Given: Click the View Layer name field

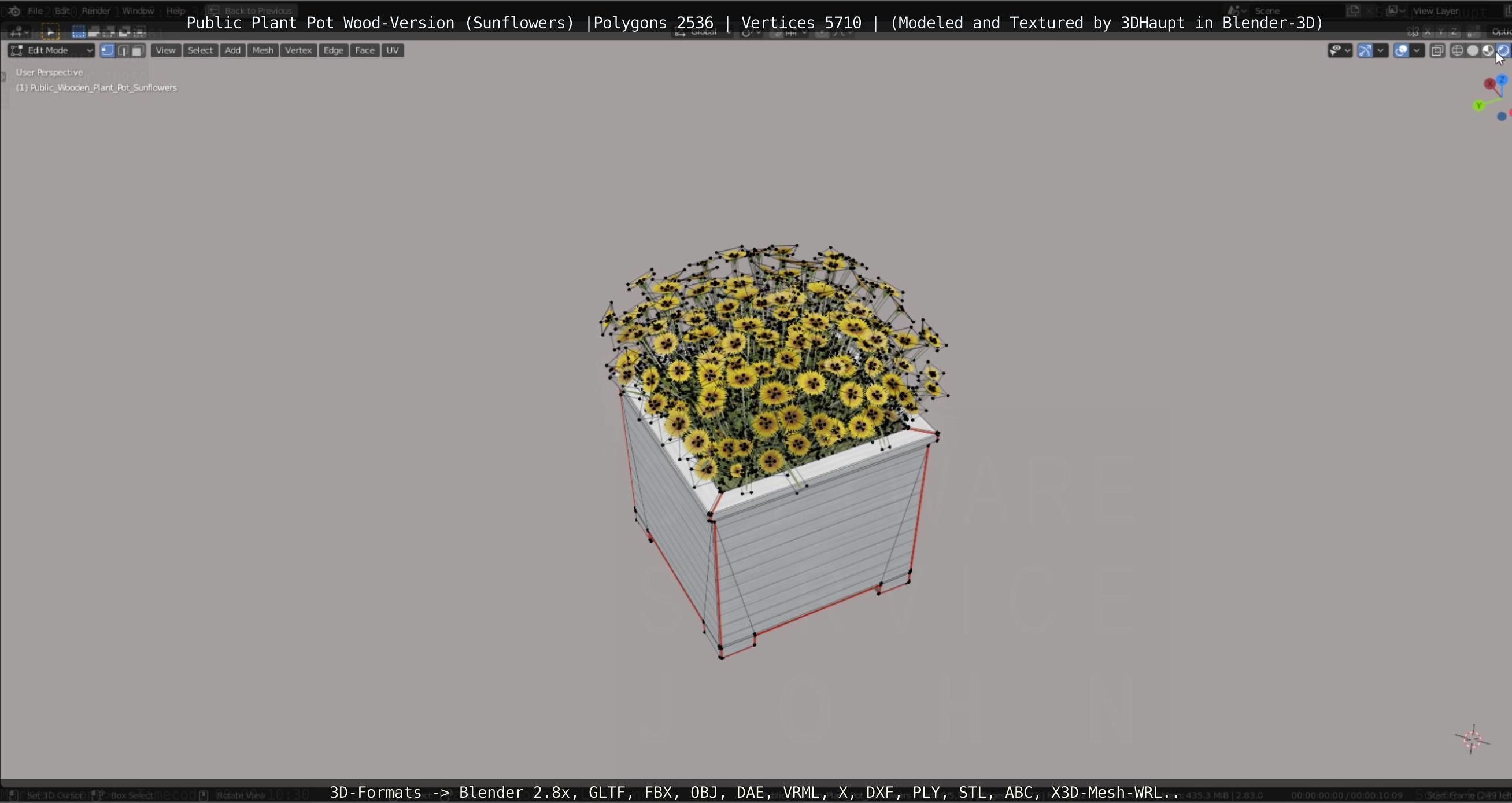Looking at the screenshot, I should pyautogui.click(x=1456, y=10).
